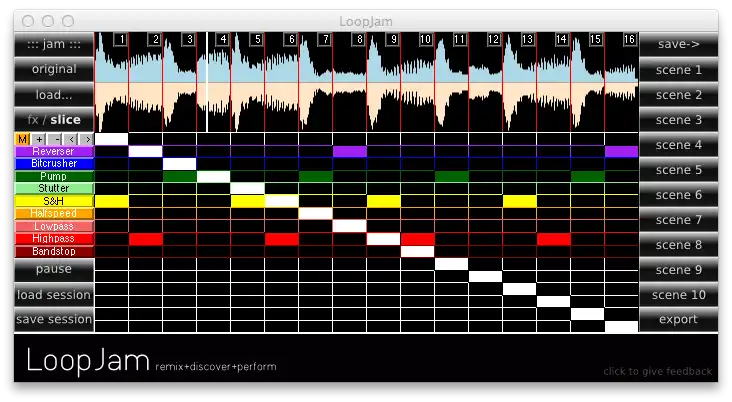Select the Stutter effect label
Viewport: 732px width, 402px height.
click(54, 188)
